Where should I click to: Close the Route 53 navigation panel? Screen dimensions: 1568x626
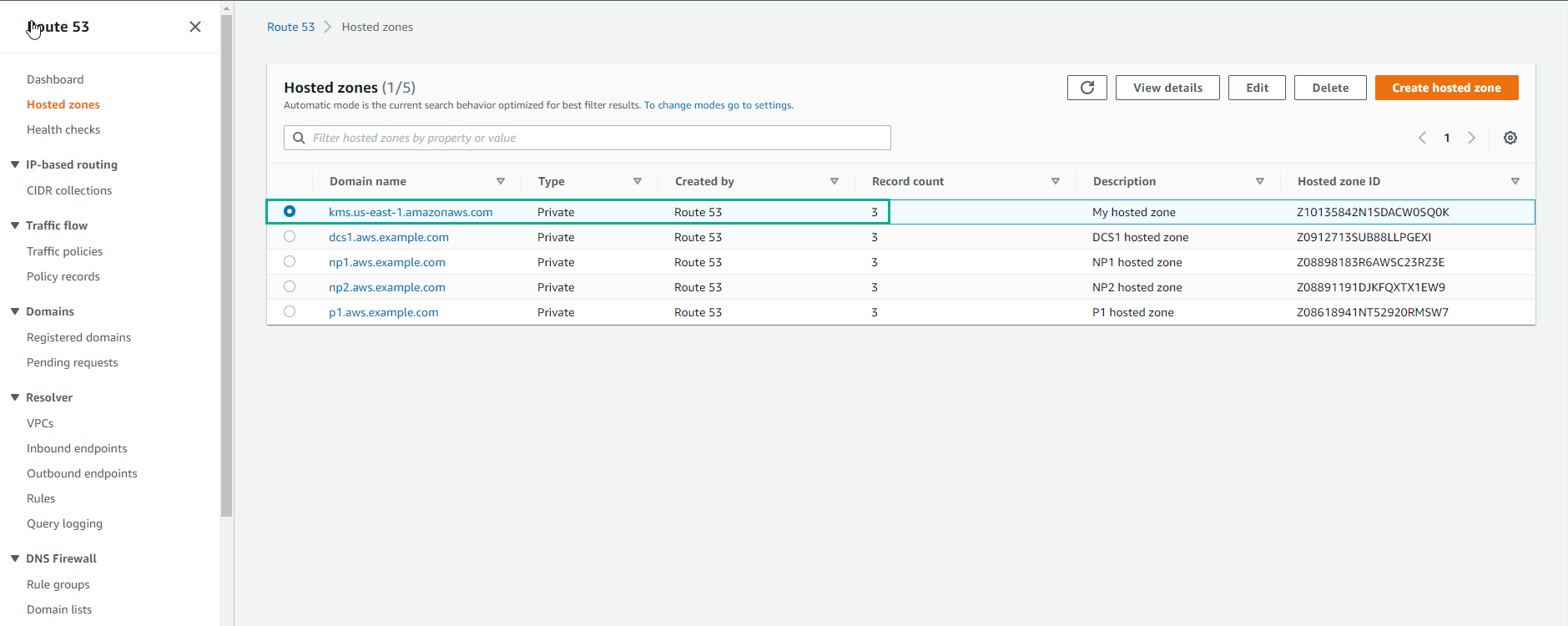point(195,27)
